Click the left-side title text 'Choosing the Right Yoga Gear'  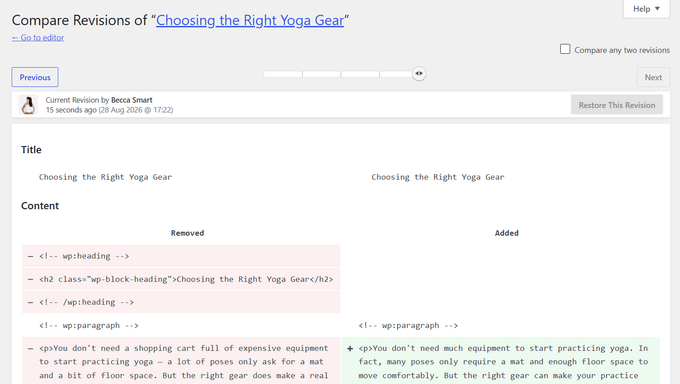point(105,177)
